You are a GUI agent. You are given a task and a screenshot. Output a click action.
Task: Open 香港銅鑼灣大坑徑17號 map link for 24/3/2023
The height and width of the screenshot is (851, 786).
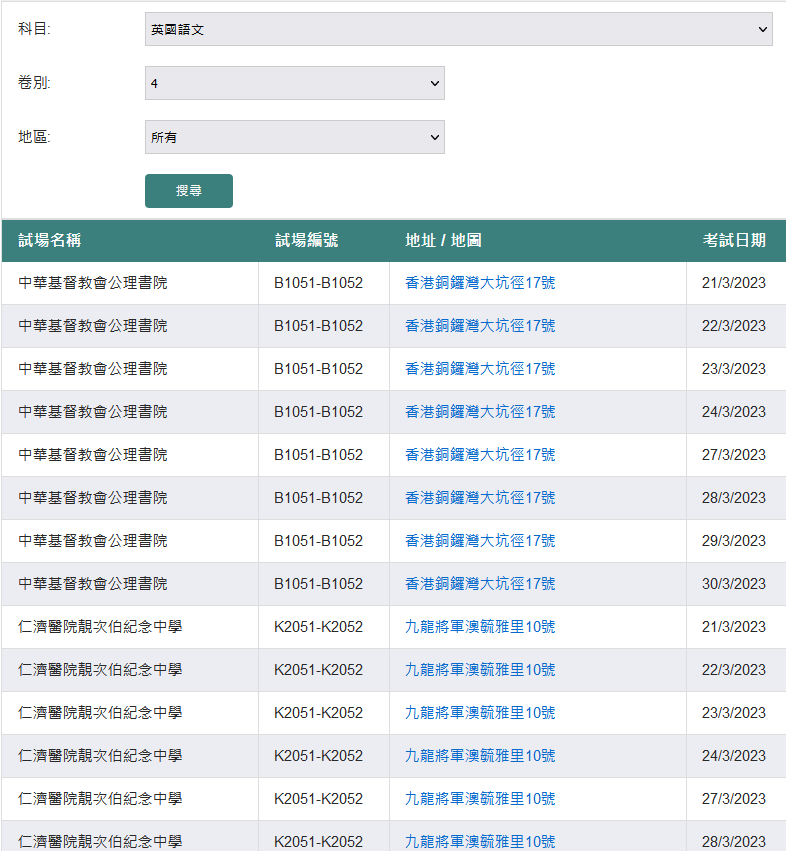click(x=480, y=411)
